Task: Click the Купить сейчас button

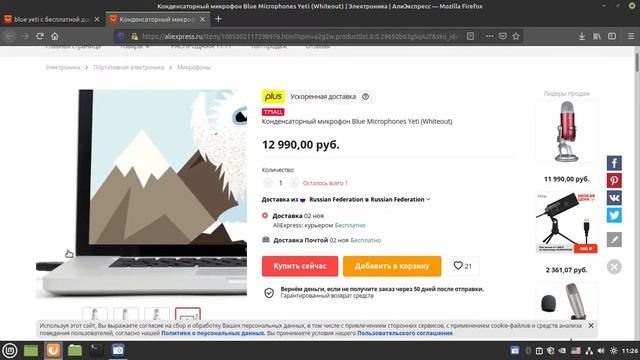Action: click(300, 266)
